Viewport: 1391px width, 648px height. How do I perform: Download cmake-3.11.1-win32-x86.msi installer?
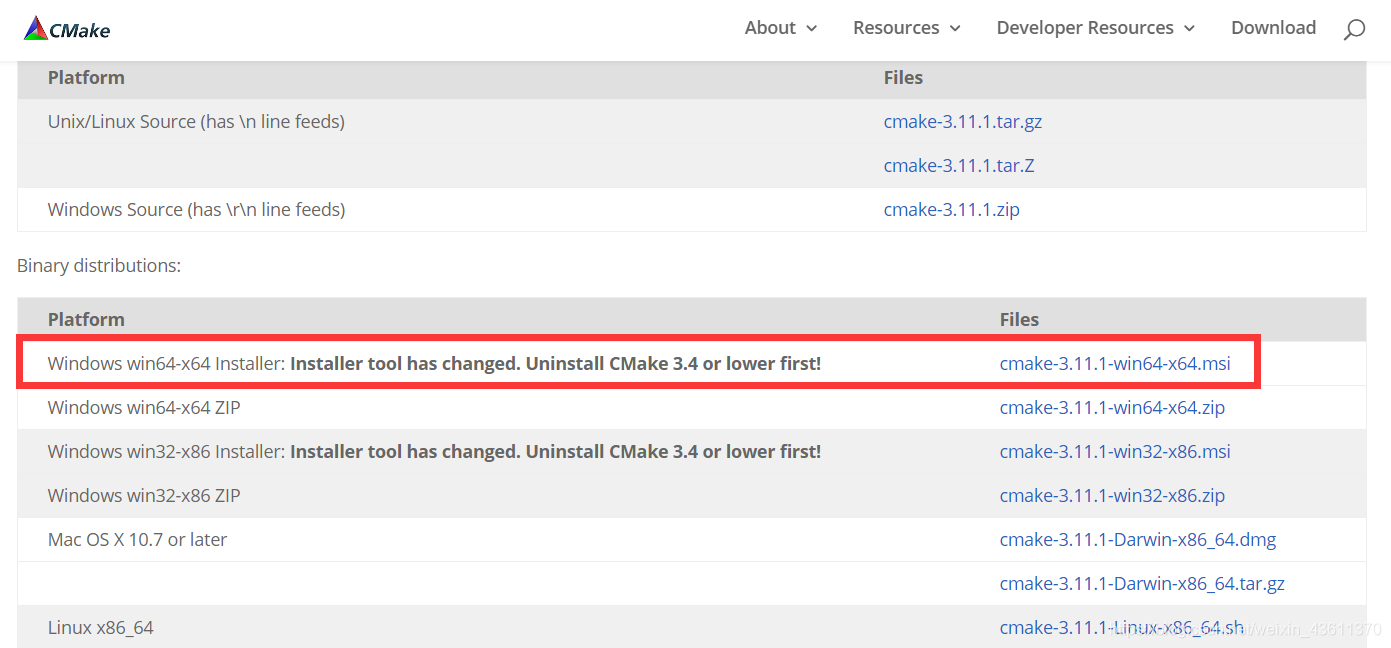click(1115, 452)
